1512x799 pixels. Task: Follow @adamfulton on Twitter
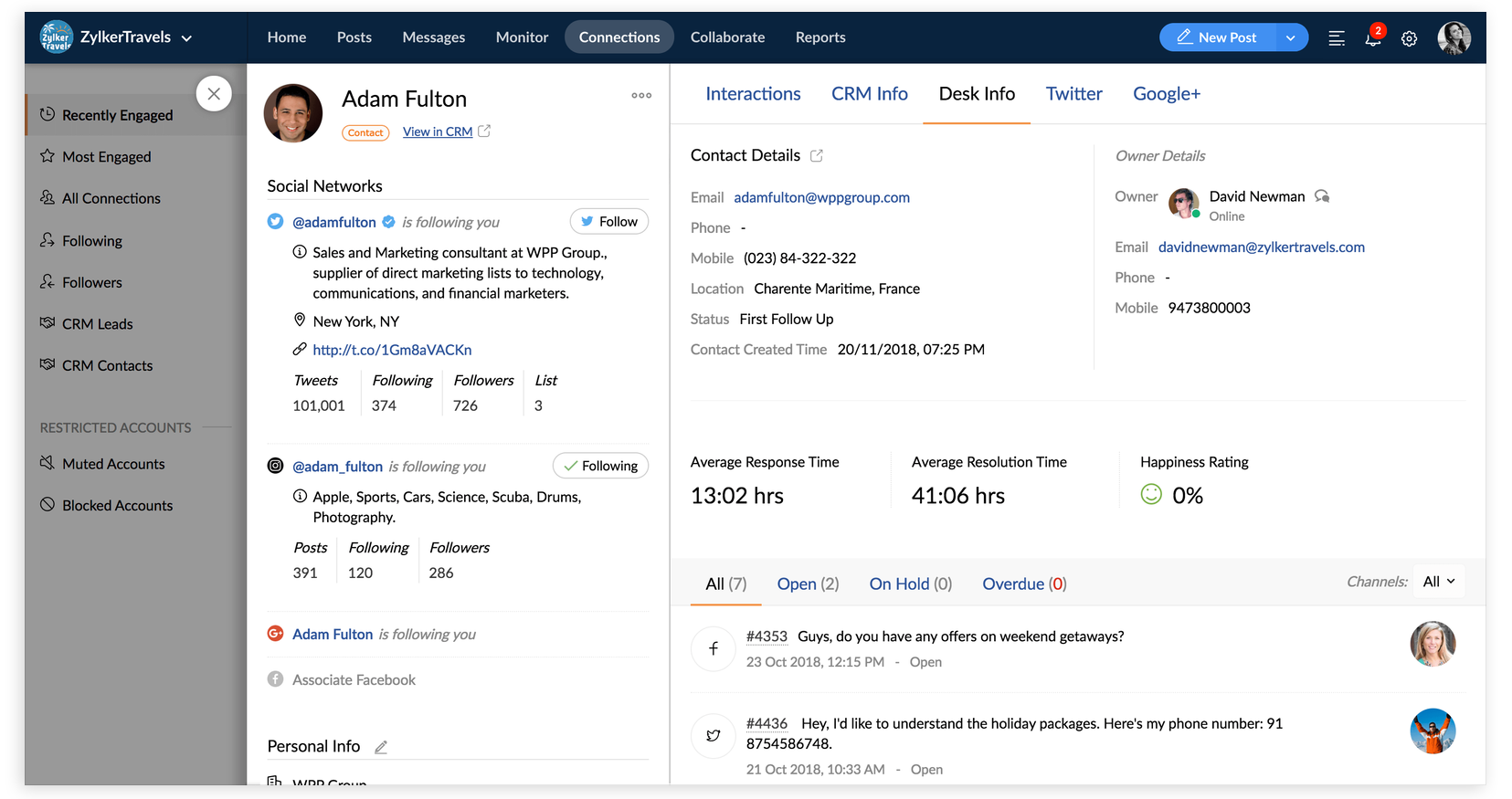(608, 222)
